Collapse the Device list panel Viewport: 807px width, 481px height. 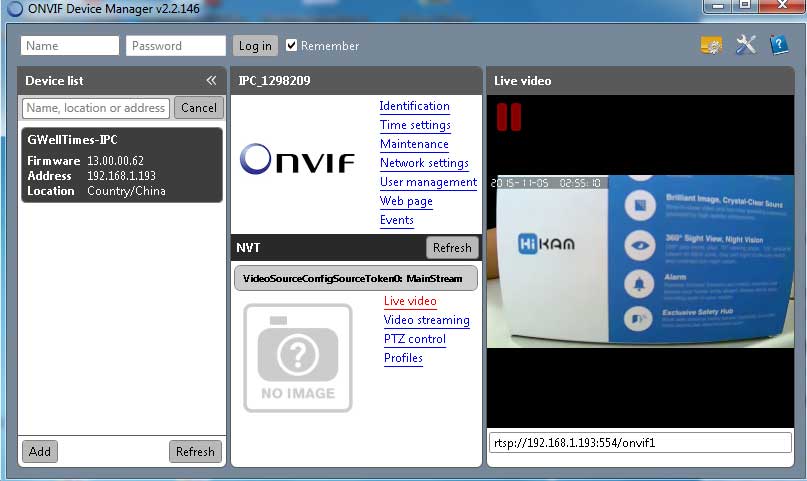pos(211,80)
